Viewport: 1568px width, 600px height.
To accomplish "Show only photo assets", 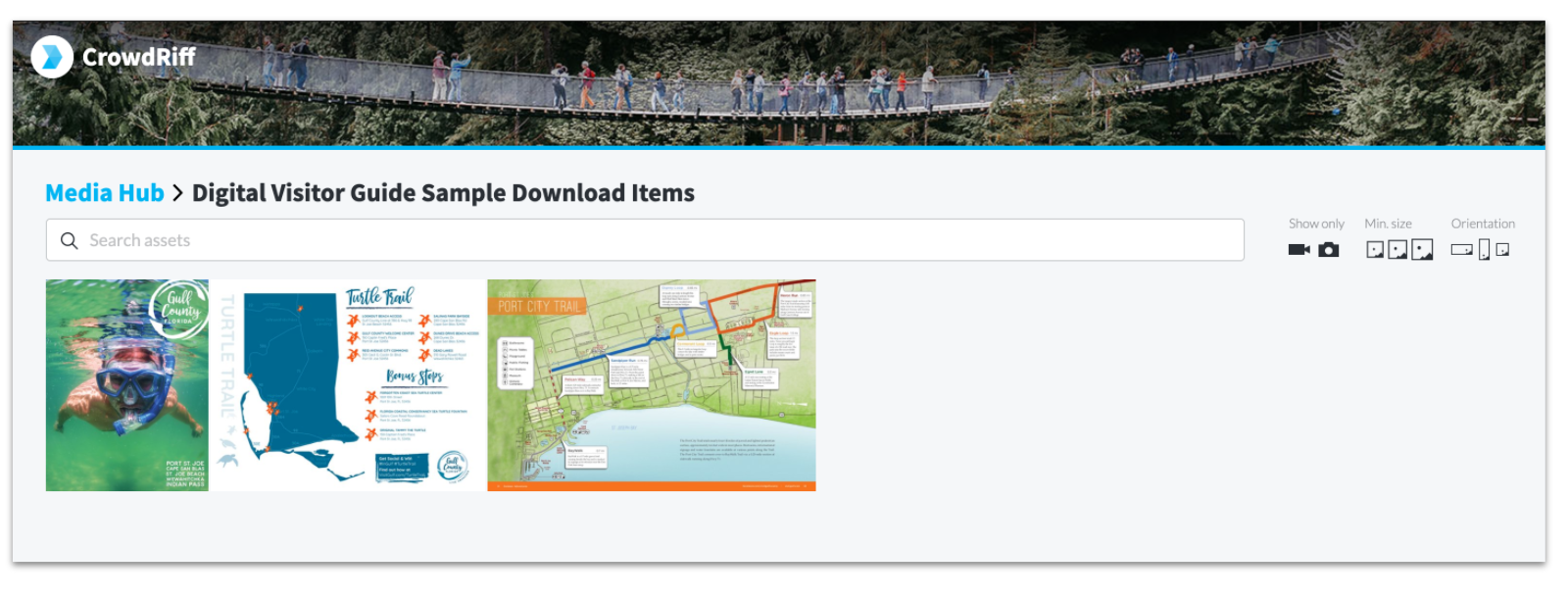I will point(1329,250).
